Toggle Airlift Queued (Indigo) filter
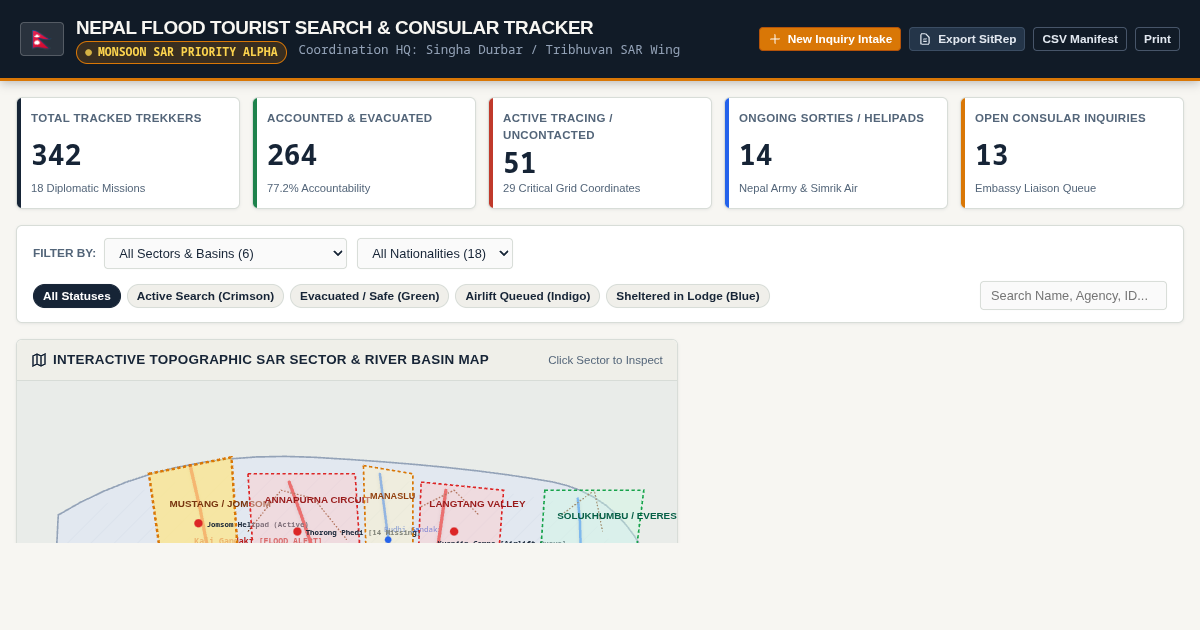 [528, 296]
